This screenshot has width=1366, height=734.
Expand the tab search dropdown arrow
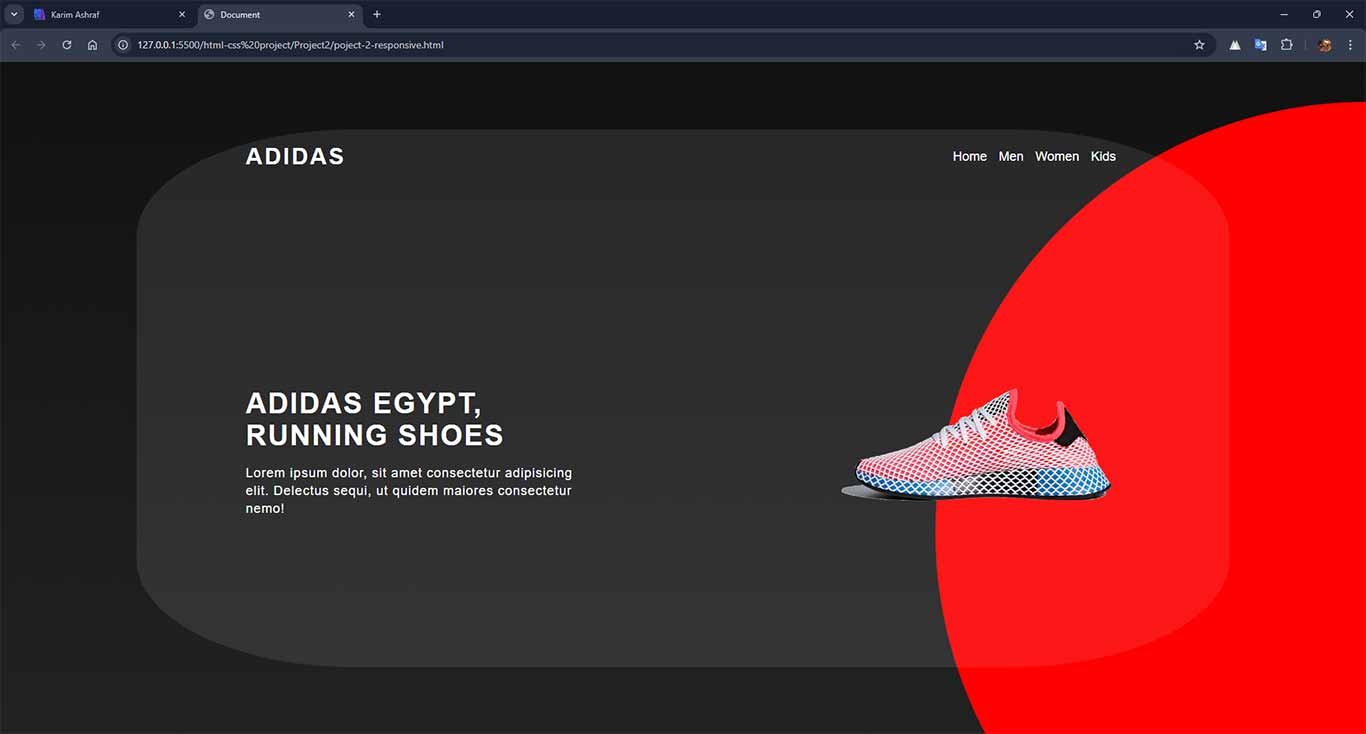tap(14, 14)
